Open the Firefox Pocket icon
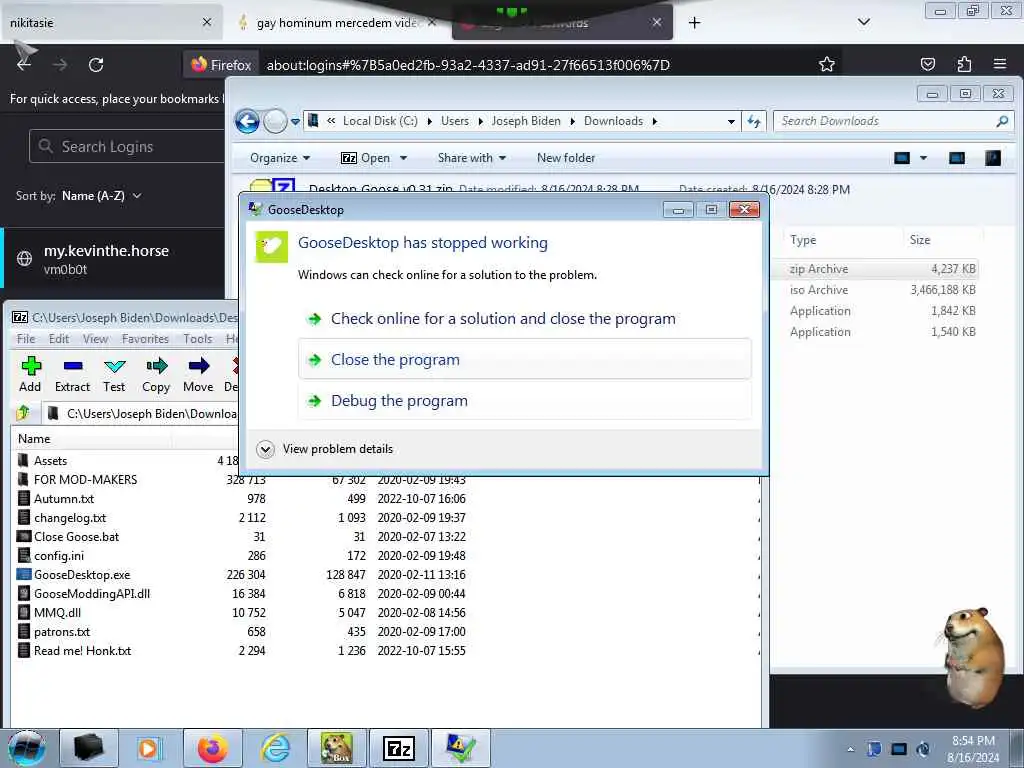Viewport: 1024px width, 768px height. pos(927,64)
